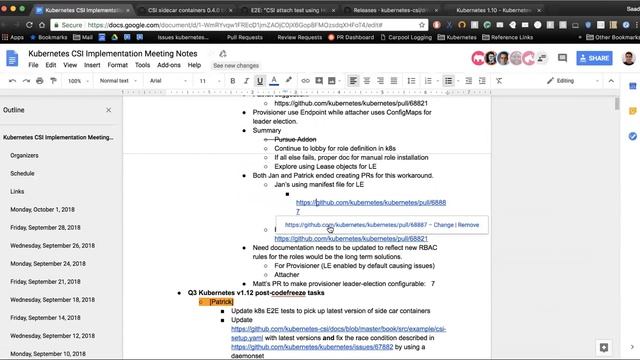Click Clear formatting icon
The height and width of the screenshot is (360, 640).
pos(499,81)
